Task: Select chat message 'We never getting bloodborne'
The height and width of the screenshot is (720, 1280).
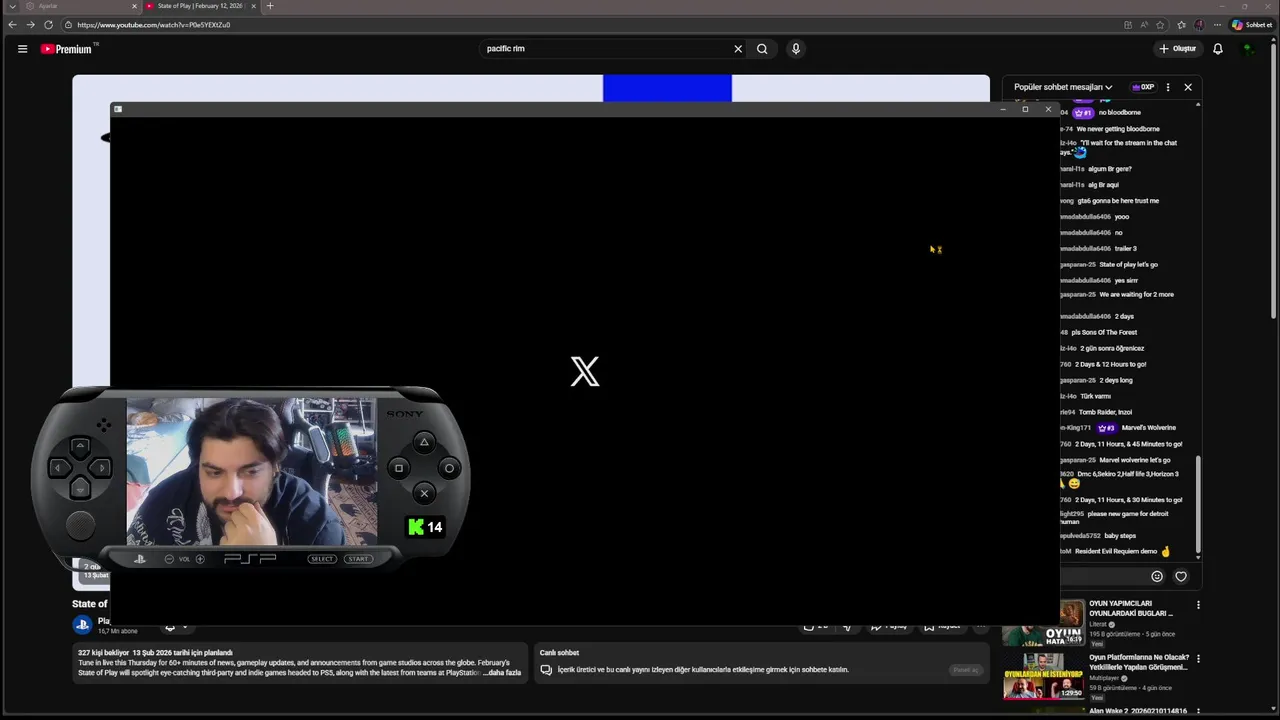Action: pyautogui.click(x=1118, y=129)
